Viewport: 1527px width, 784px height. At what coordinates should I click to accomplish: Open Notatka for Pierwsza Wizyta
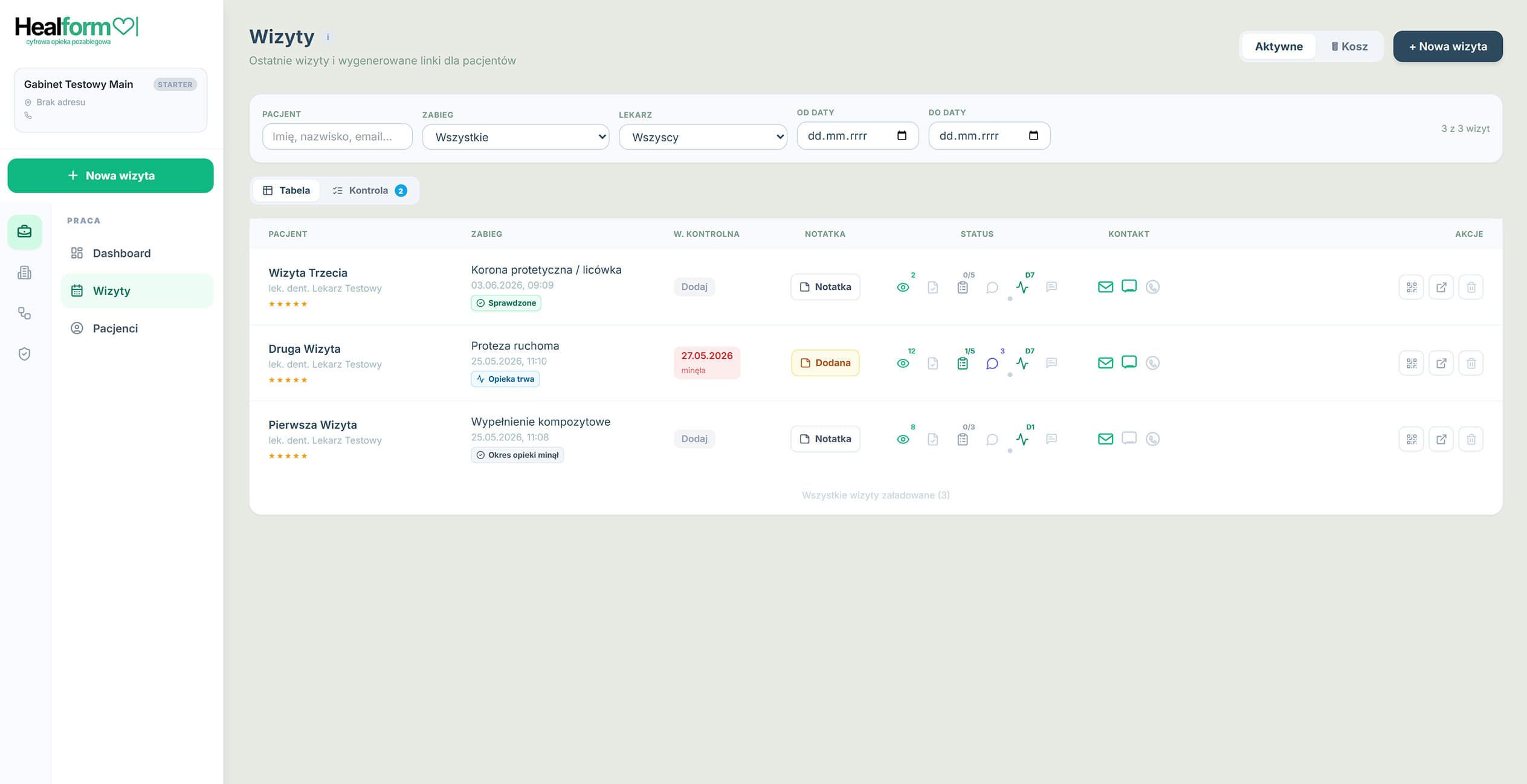(x=825, y=439)
